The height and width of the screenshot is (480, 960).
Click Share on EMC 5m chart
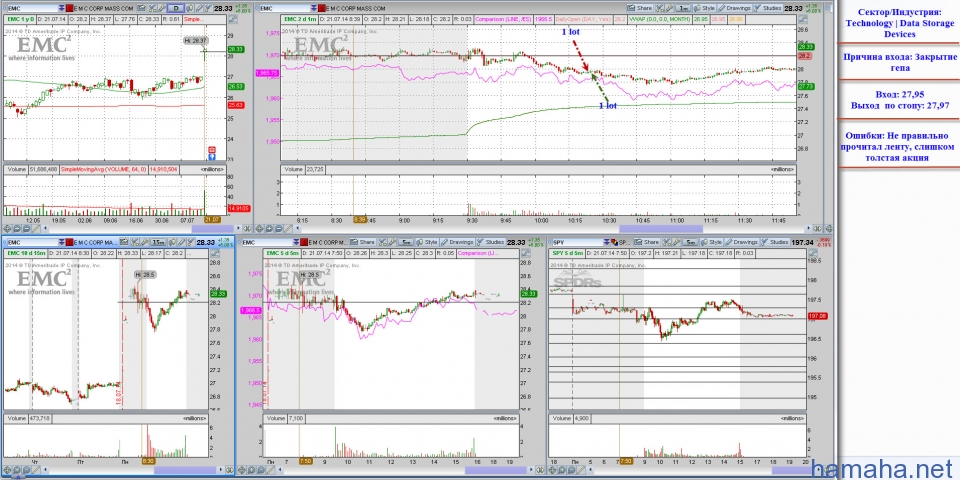coord(362,242)
